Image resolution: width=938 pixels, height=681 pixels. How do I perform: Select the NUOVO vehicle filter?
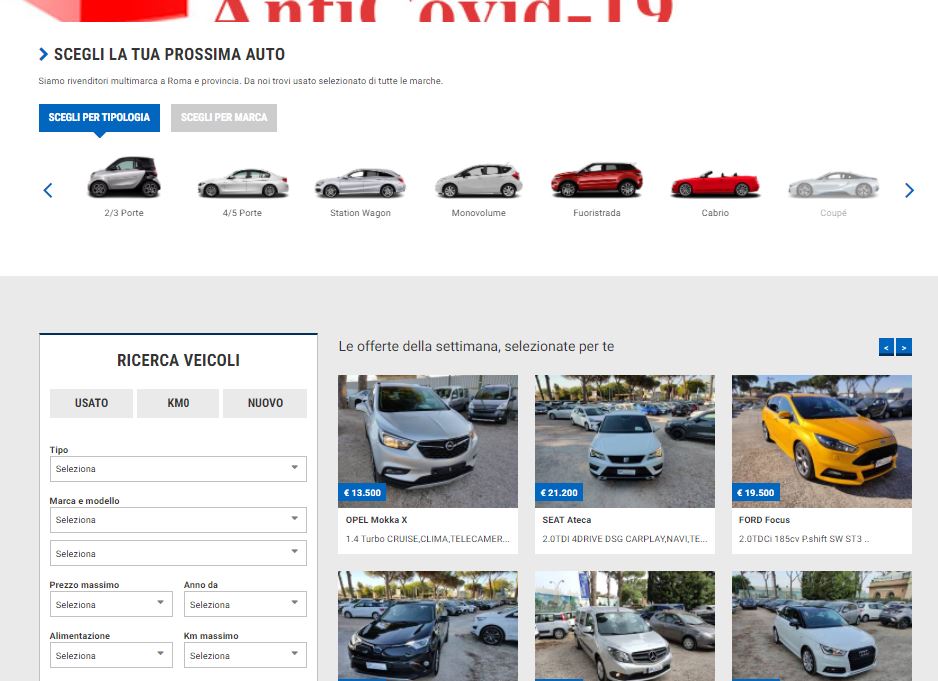point(265,403)
